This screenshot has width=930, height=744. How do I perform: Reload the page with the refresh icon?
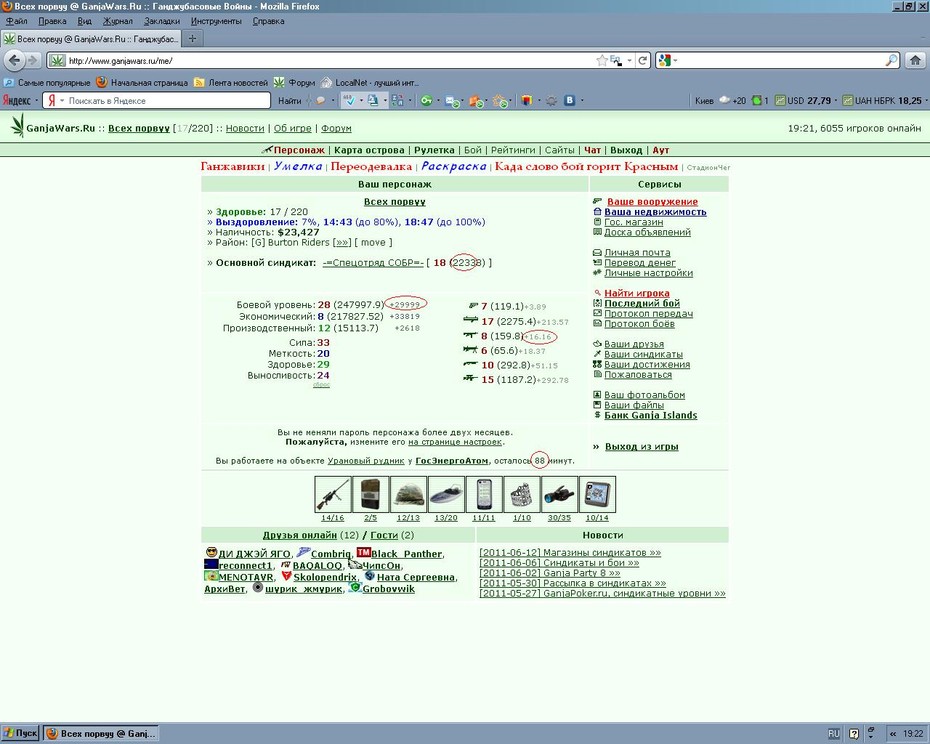(642, 61)
